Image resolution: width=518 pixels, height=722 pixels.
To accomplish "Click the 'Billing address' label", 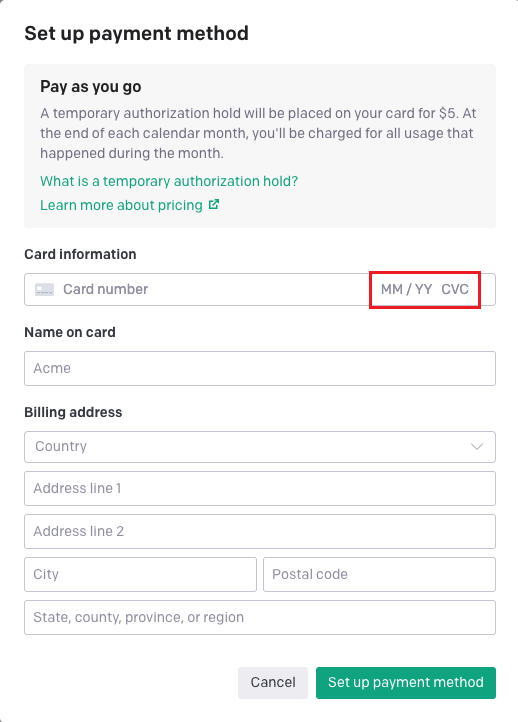I will pos(73,412).
